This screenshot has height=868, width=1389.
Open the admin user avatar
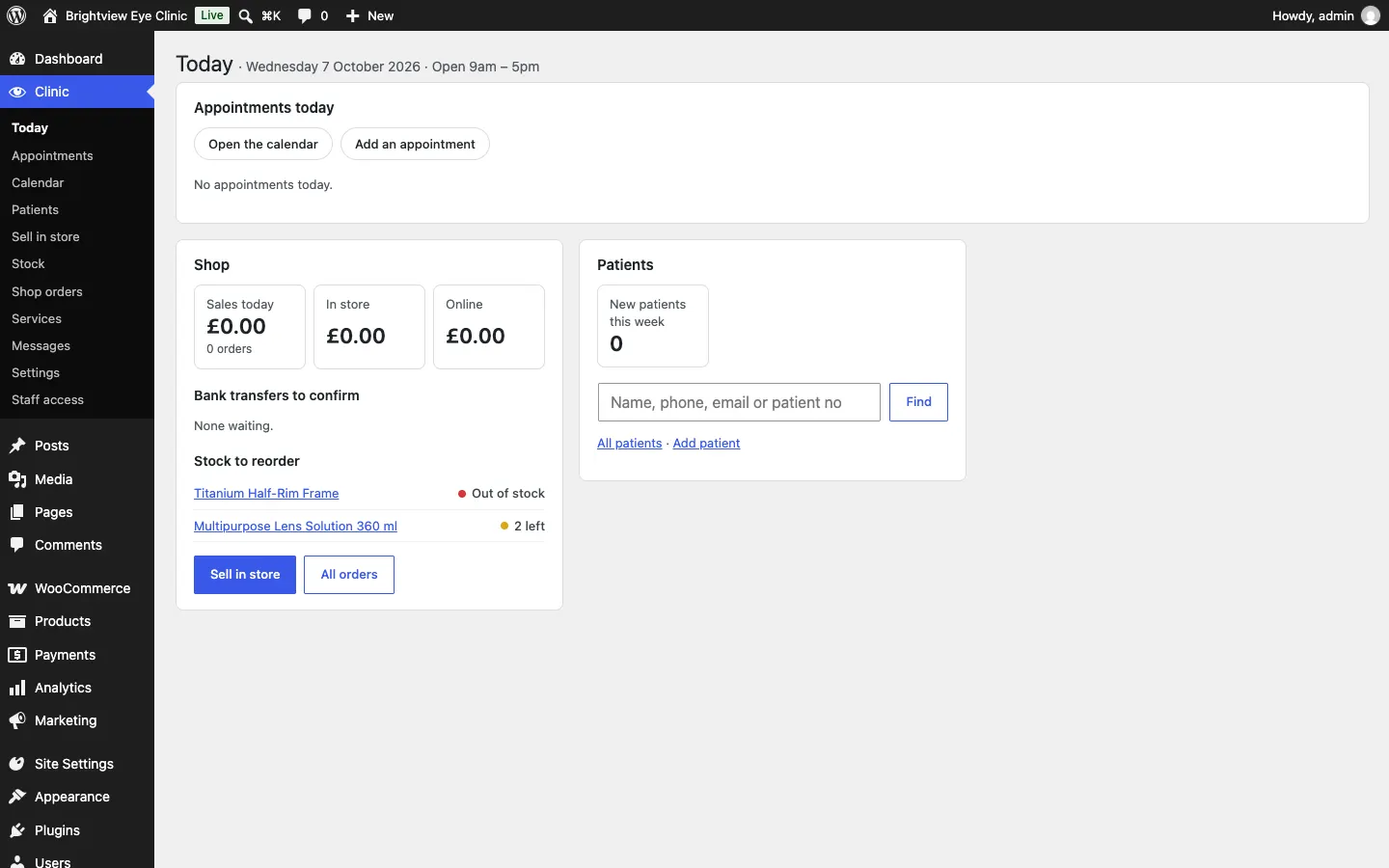(1371, 15)
